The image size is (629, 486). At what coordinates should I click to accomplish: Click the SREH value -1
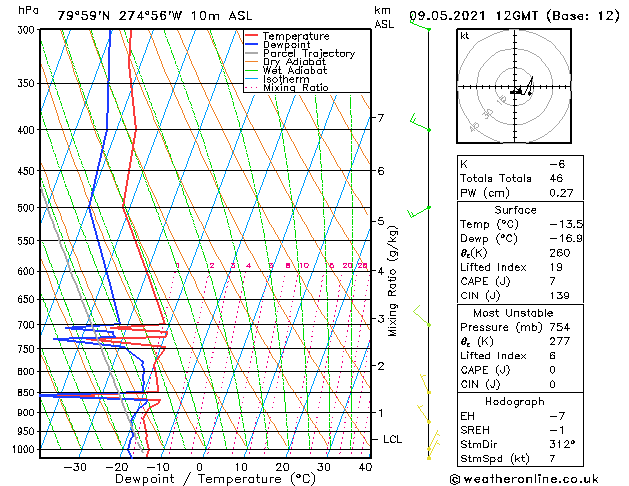(557, 430)
